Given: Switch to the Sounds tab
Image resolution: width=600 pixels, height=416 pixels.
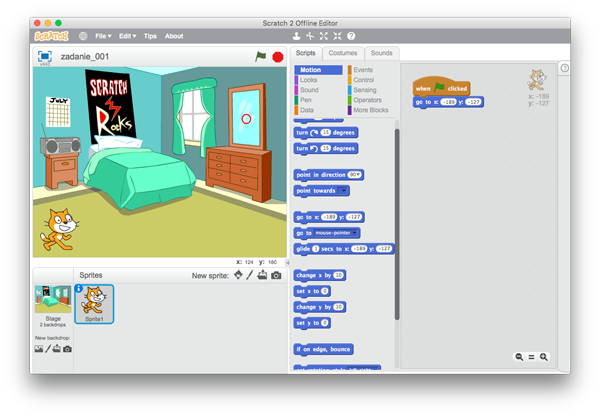Looking at the screenshot, I should click(x=382, y=53).
